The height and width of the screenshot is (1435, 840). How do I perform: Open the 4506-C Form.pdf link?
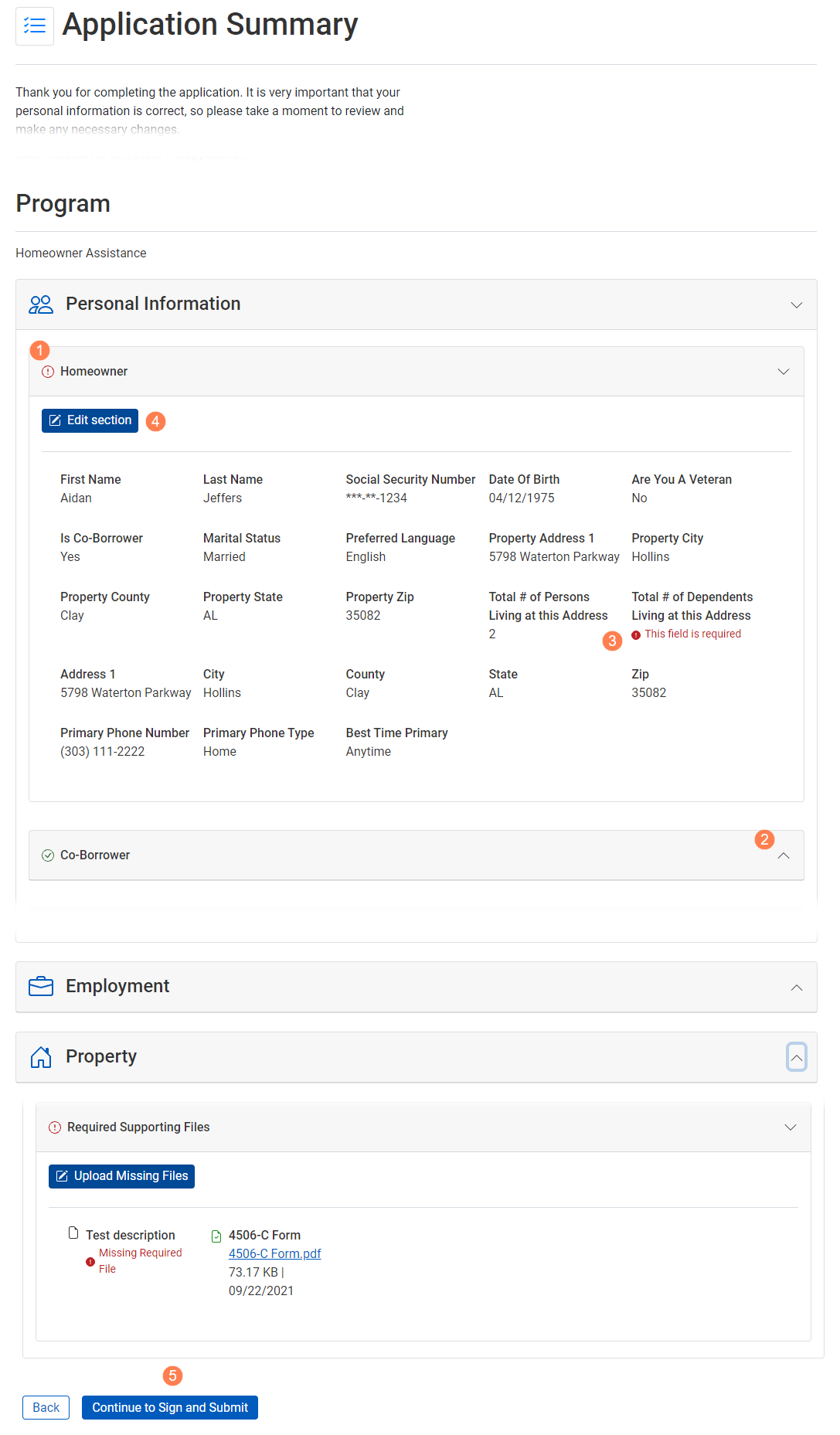click(274, 1254)
